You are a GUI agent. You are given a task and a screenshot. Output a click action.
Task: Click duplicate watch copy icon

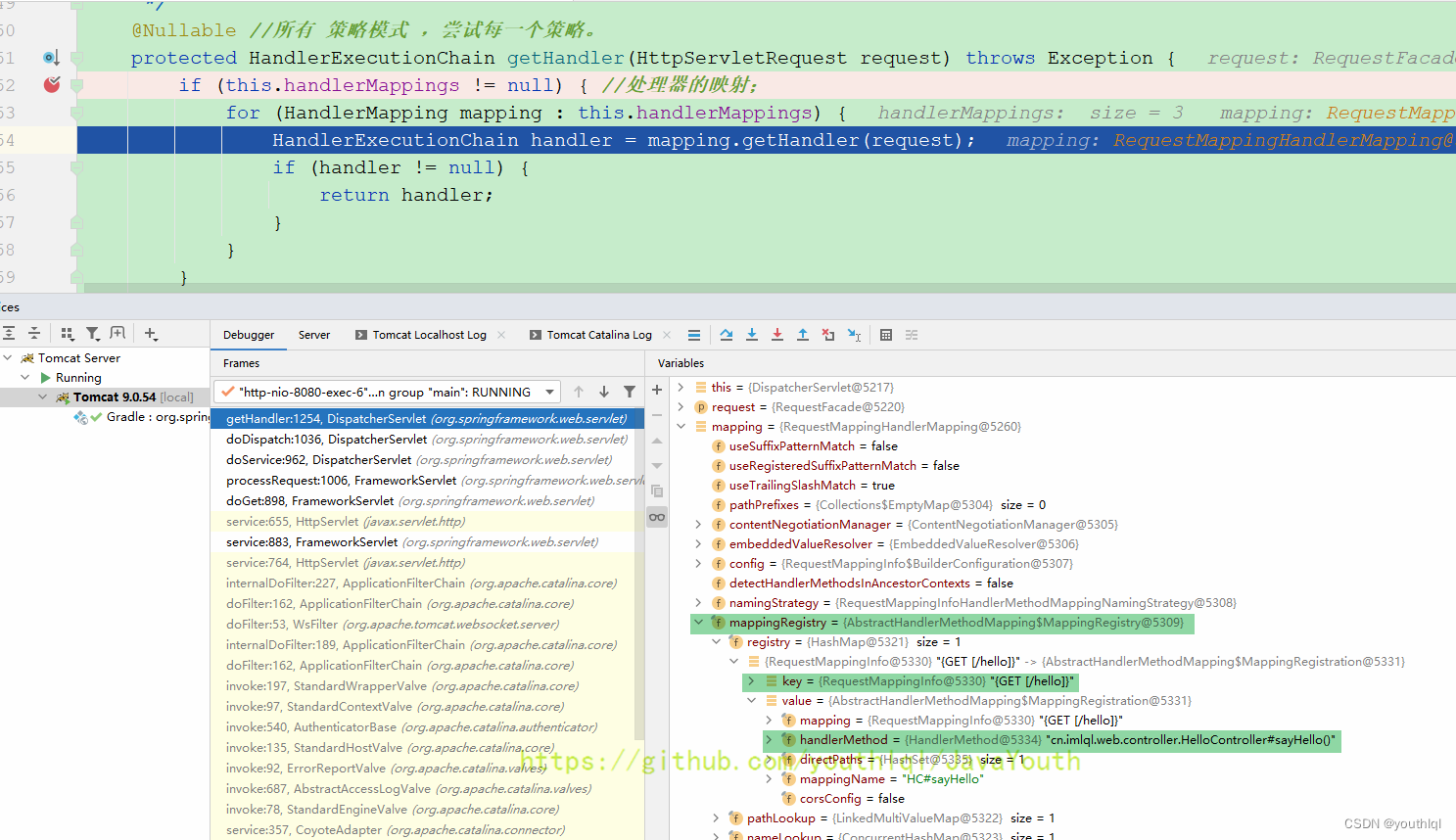[x=657, y=491]
